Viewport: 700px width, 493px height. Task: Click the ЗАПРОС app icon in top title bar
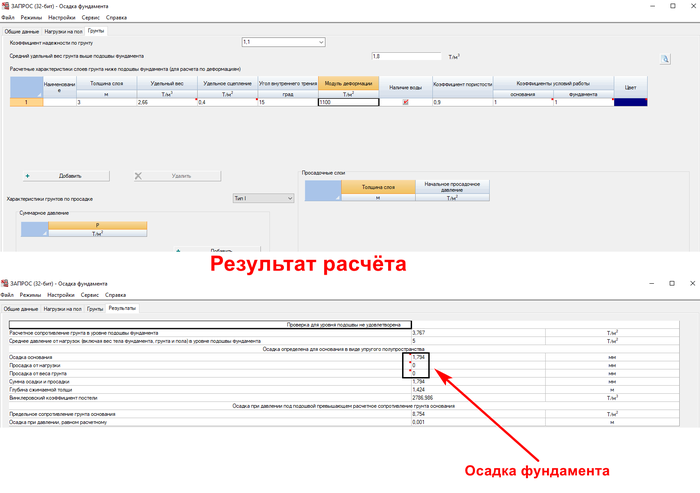pyautogui.click(x=6, y=6)
